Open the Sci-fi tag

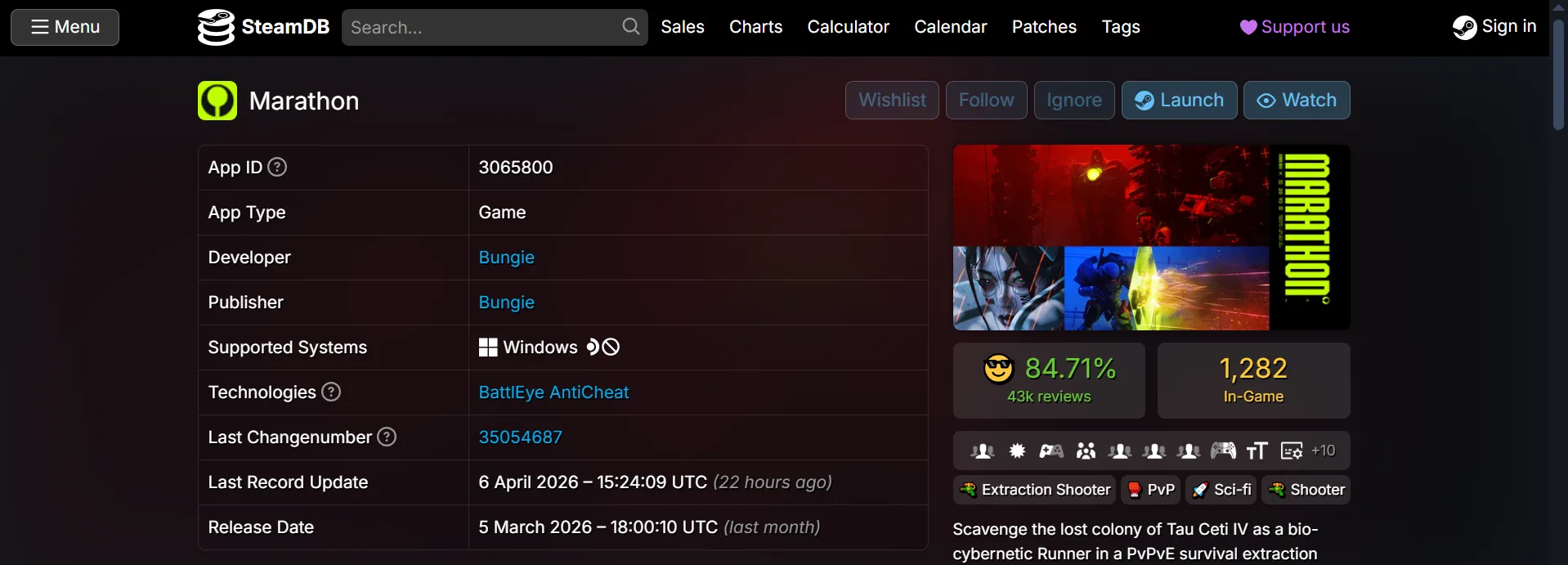[x=1221, y=490]
